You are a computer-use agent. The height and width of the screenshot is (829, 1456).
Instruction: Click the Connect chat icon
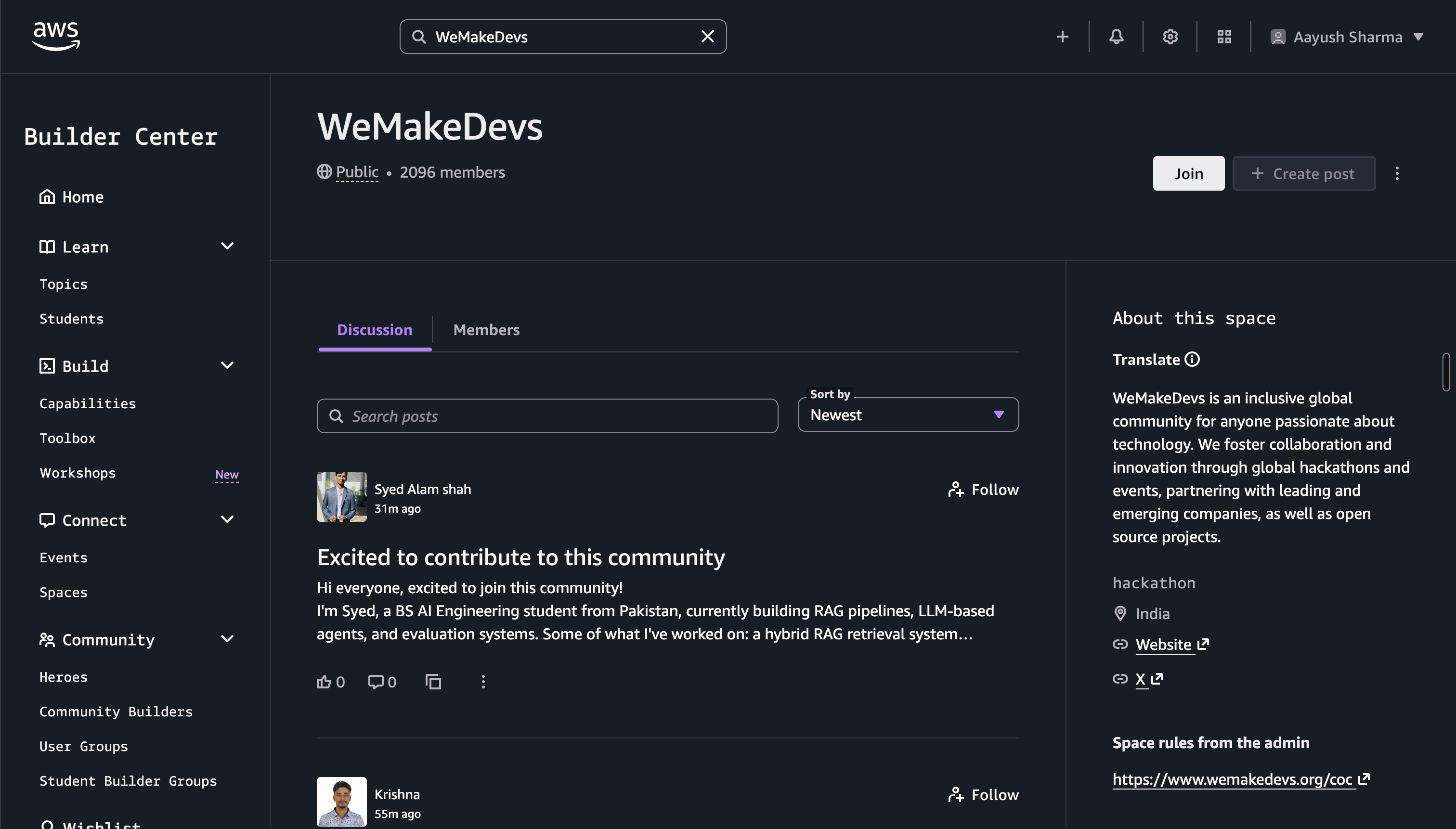[x=47, y=520]
